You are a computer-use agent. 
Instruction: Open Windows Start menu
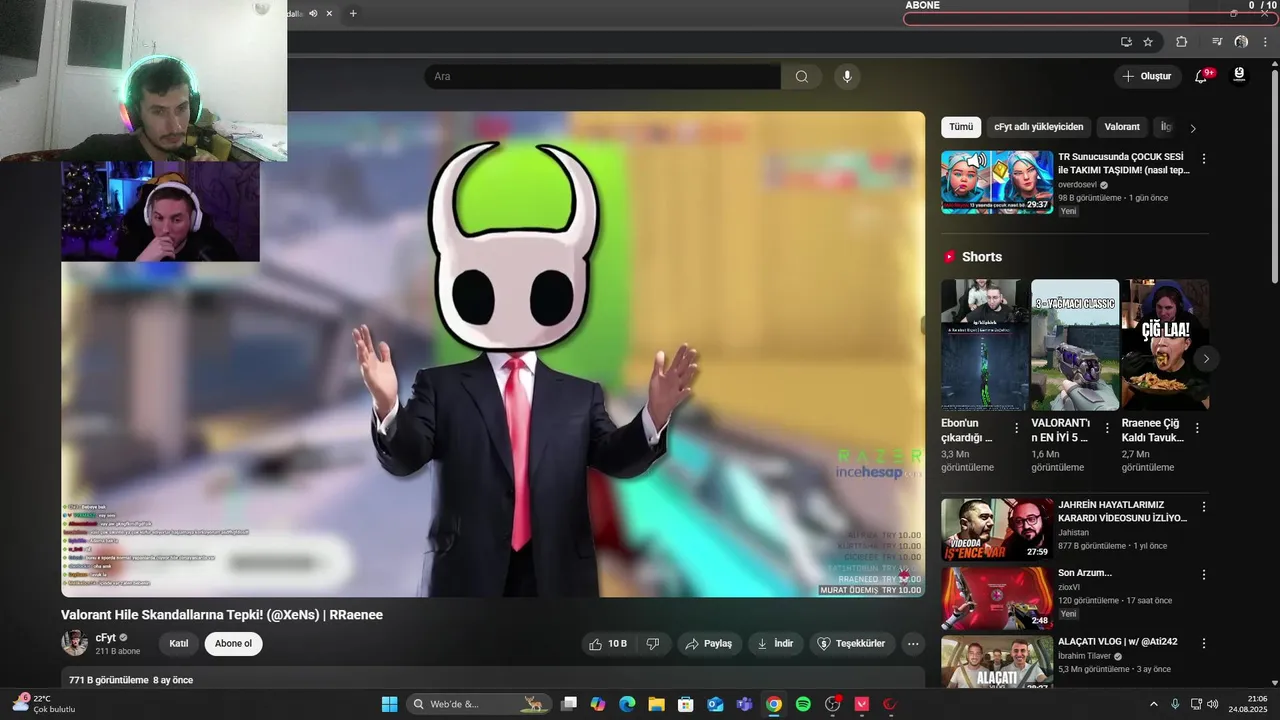[389, 704]
